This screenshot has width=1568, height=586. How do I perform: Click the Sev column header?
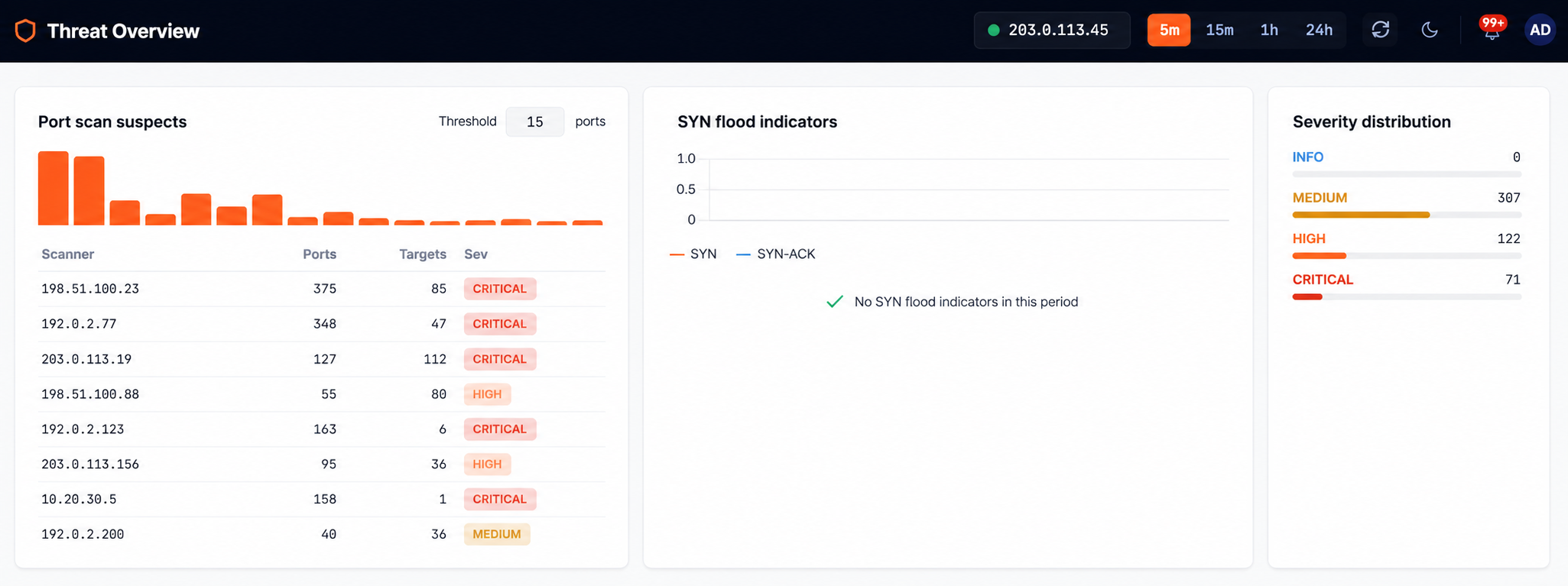coord(476,254)
